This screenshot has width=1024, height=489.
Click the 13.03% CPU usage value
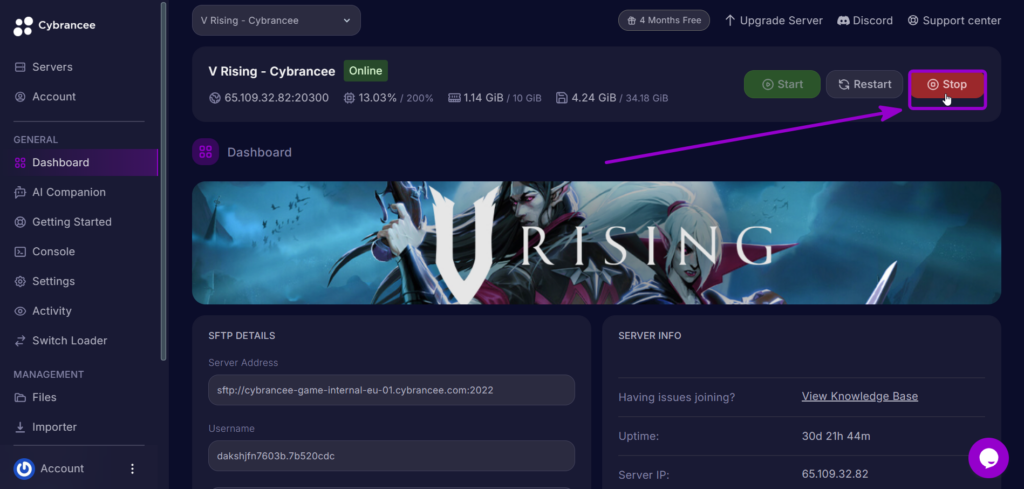point(377,98)
